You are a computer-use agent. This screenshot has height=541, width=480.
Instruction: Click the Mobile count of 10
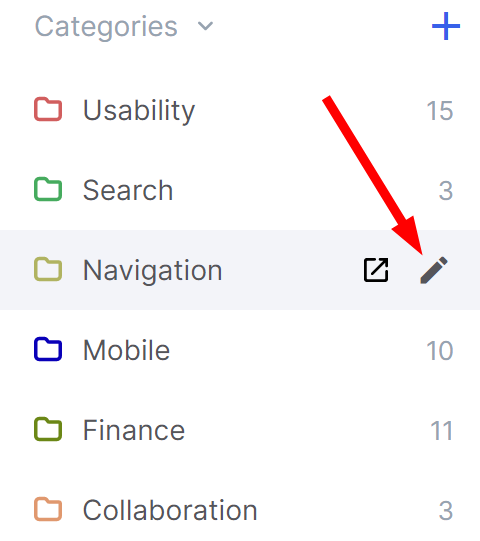coord(440,351)
